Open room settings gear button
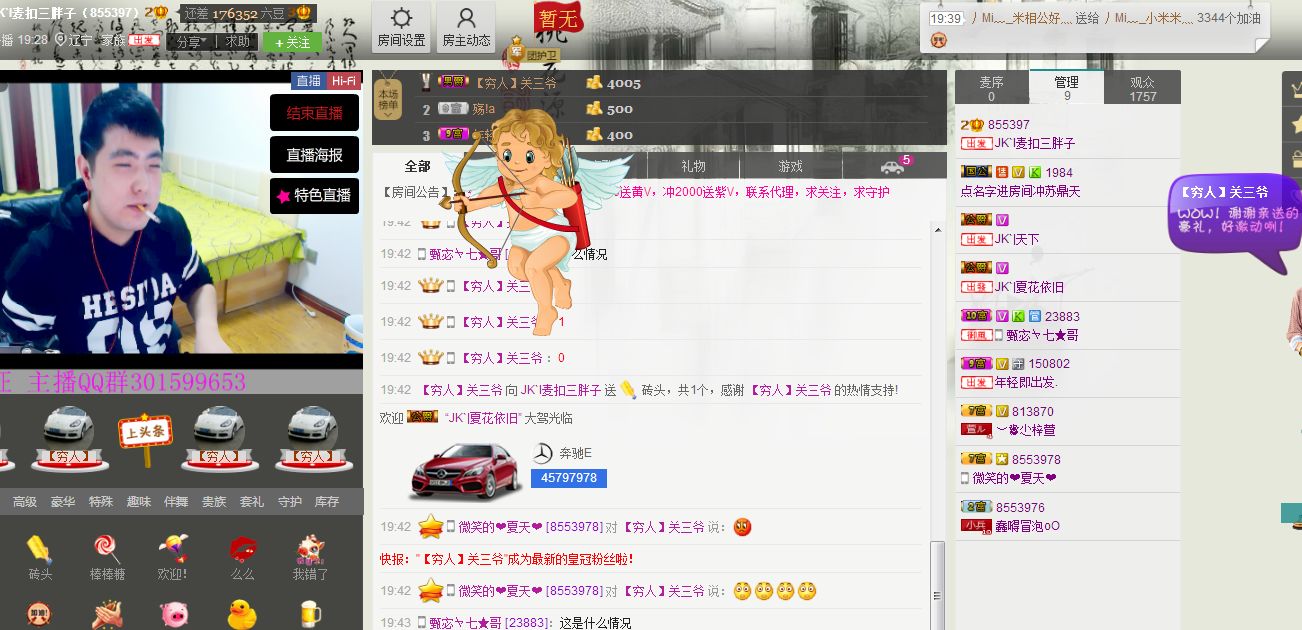Viewport: 1302px width, 630px height. tap(401, 27)
